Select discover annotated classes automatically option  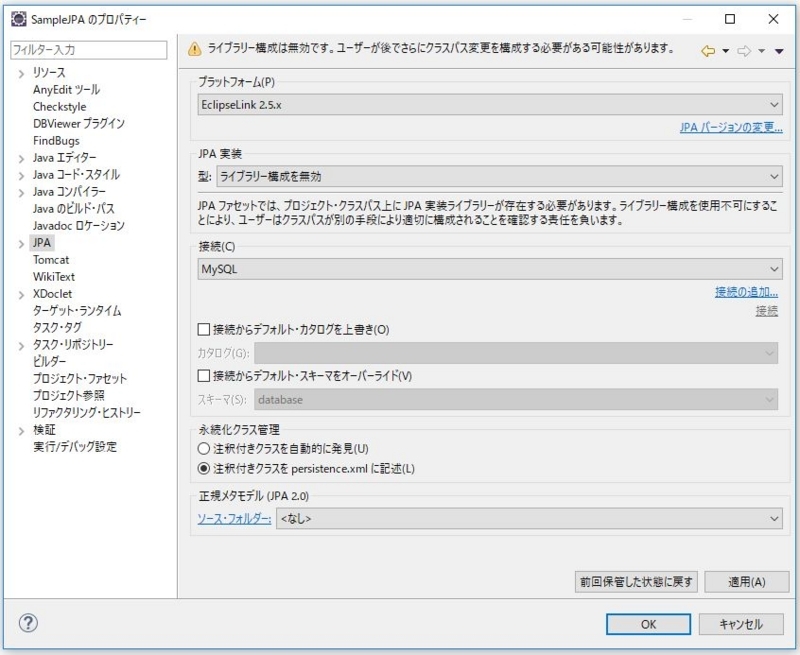pyautogui.click(x=205, y=449)
